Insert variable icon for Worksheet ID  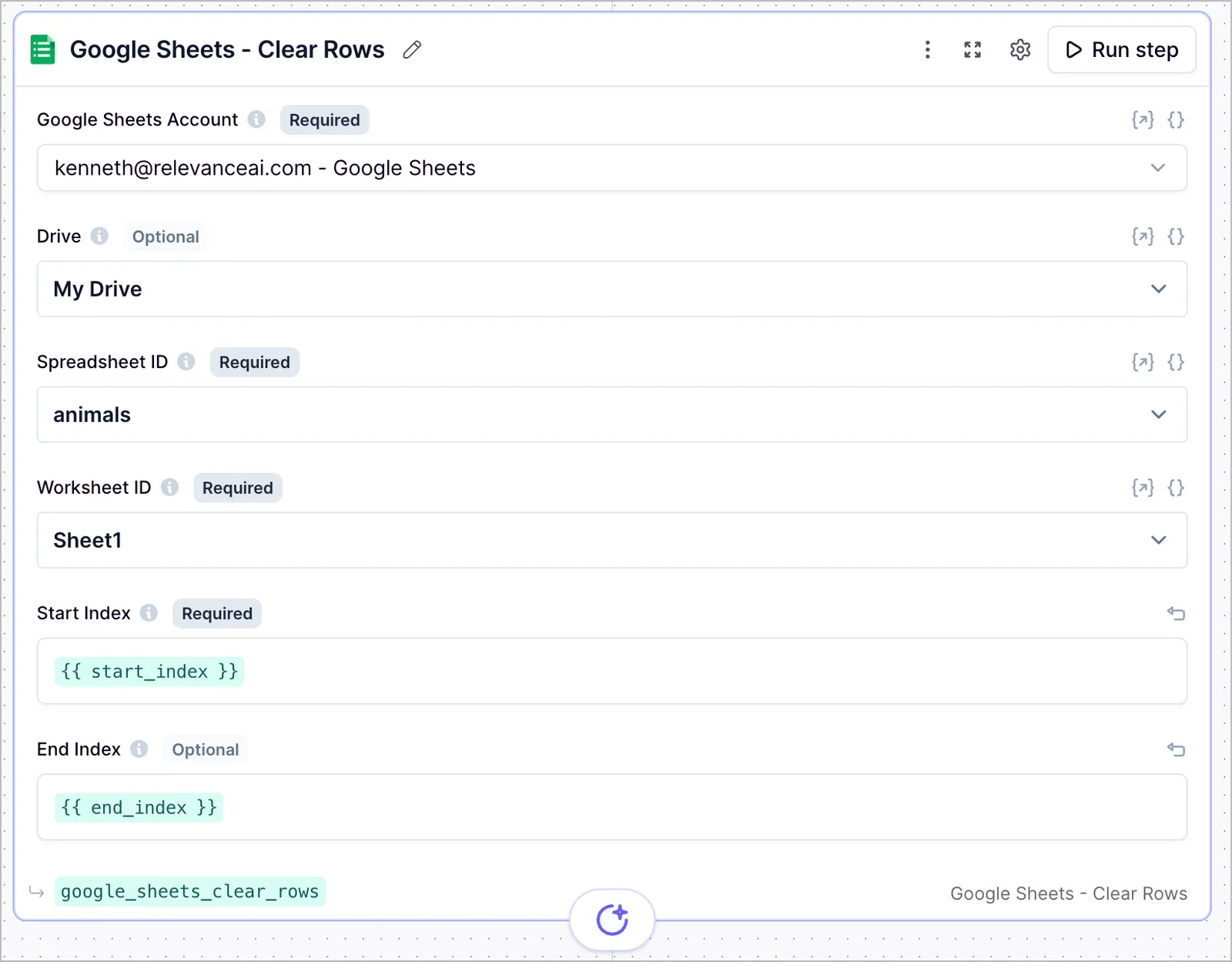tap(1143, 488)
